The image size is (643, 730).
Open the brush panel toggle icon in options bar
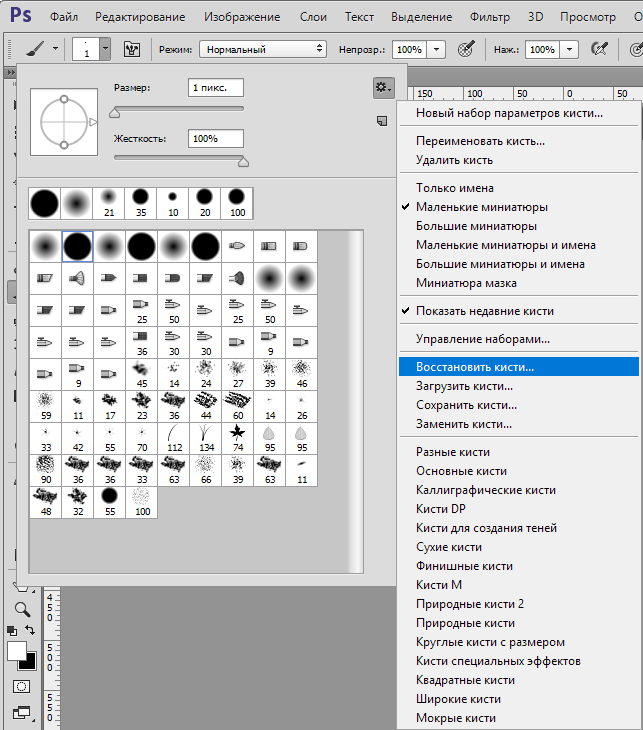tap(131, 48)
